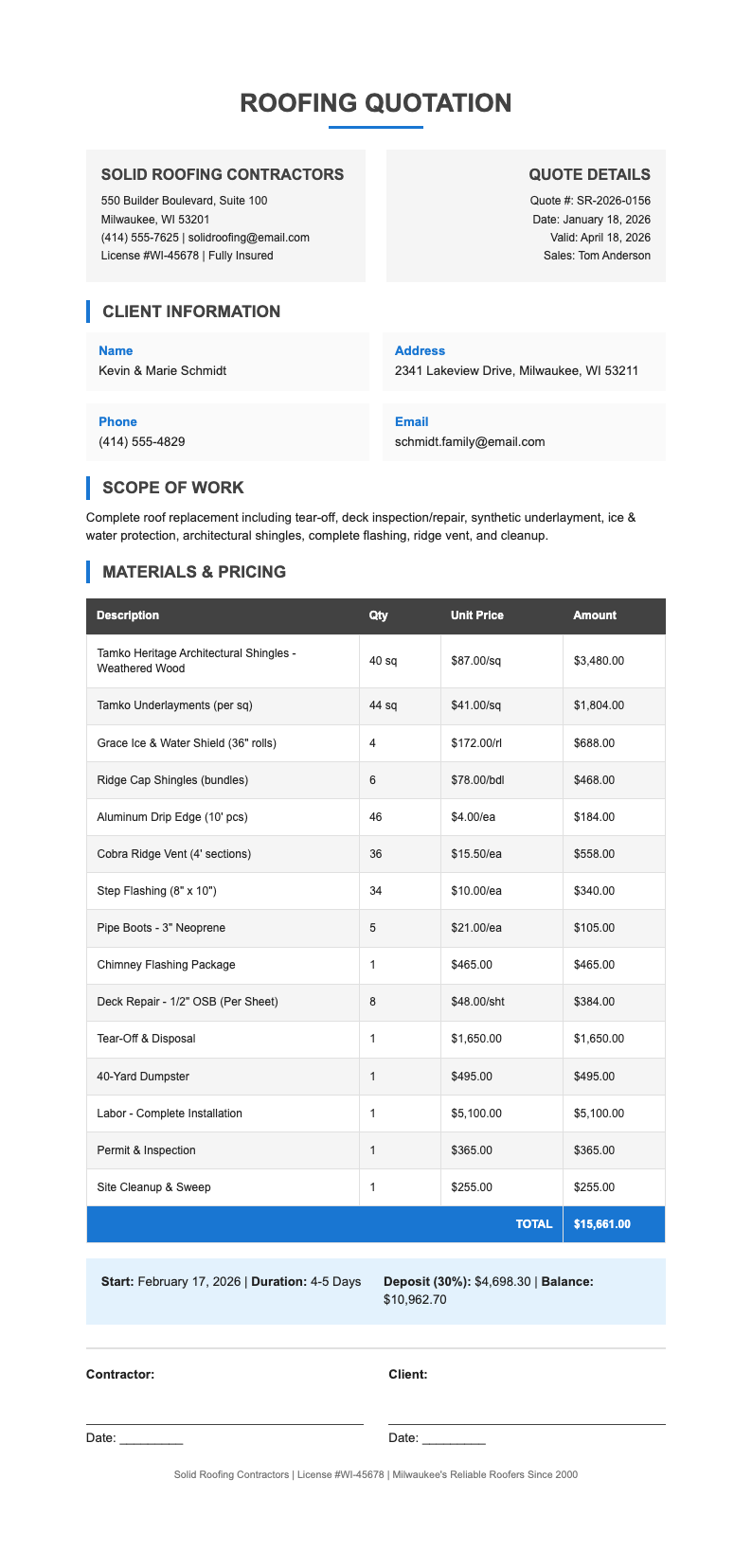This screenshot has width=752, height=1568.
Task: Click the Labor - Complete Installation amount $5,100.00
Action: click(599, 1114)
